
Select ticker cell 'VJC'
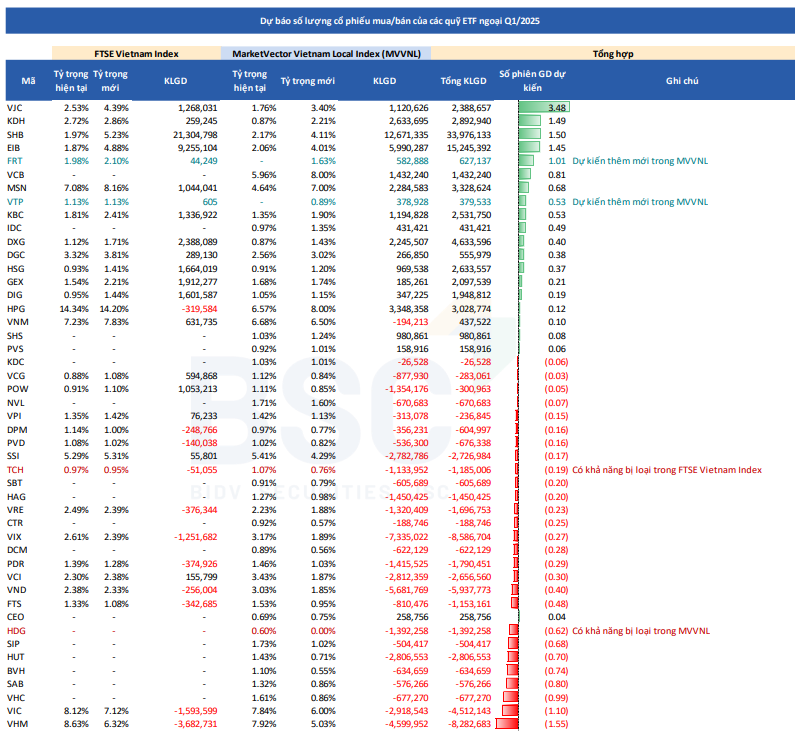(x=15, y=108)
